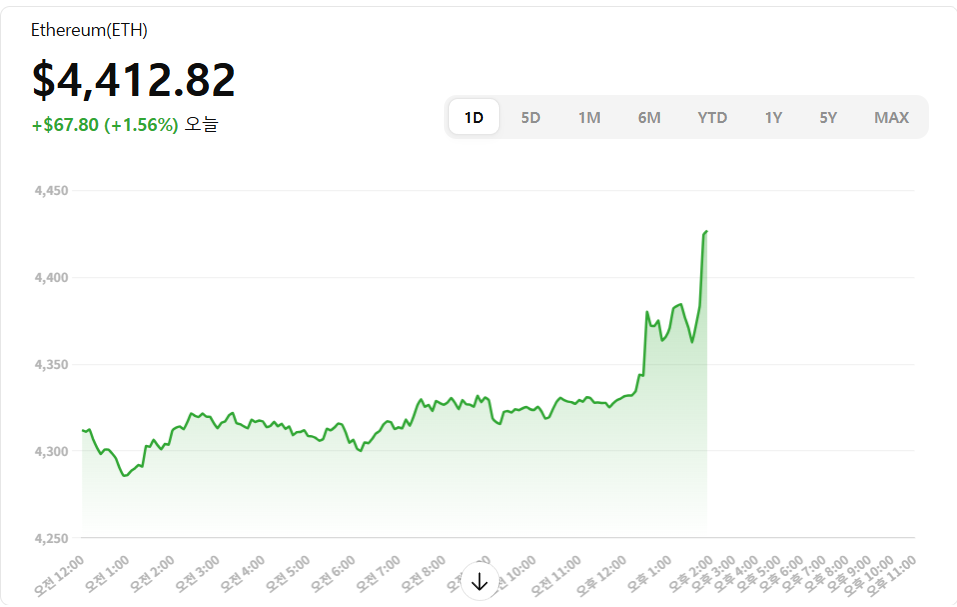Select the 5Y time range

click(x=828, y=117)
